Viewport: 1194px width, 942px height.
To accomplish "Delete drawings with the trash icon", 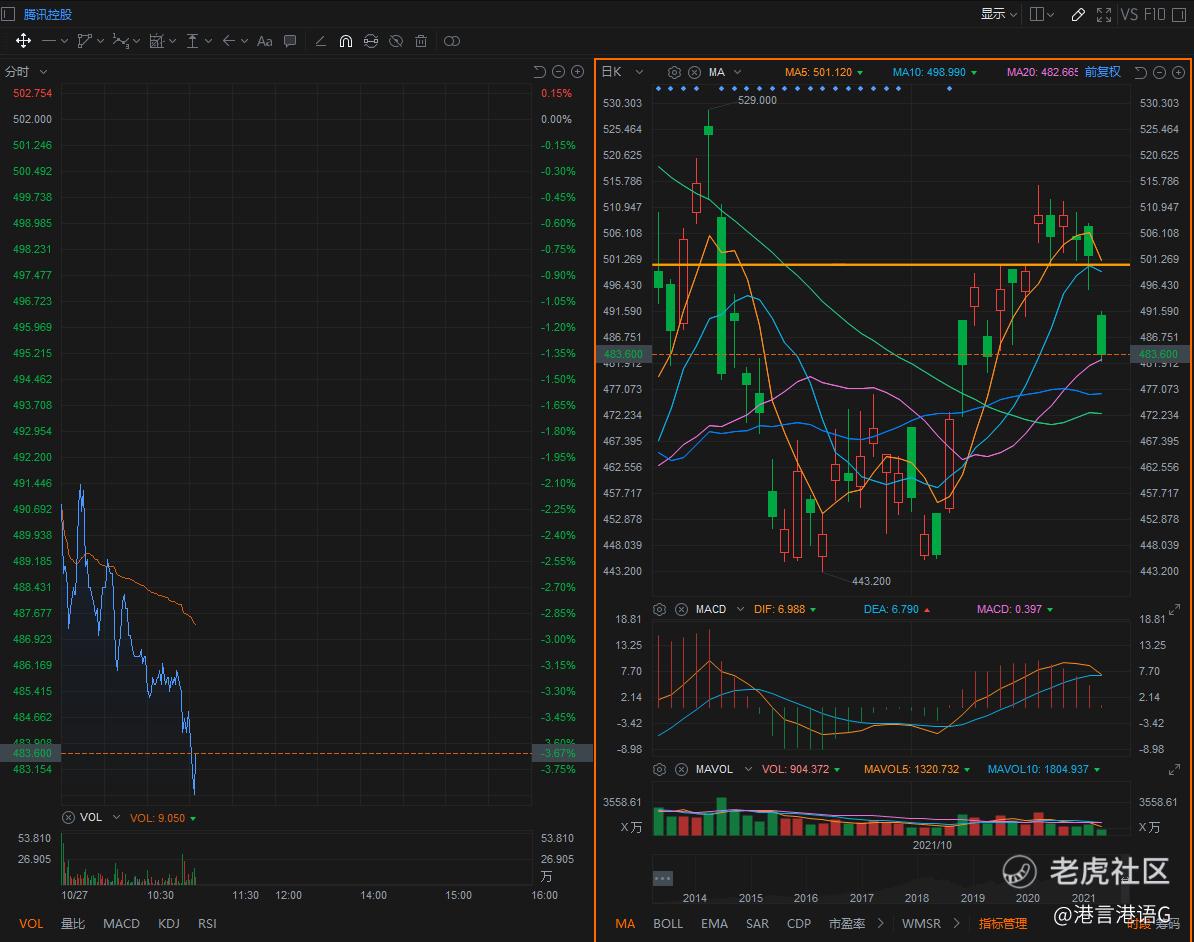I will tap(421, 41).
